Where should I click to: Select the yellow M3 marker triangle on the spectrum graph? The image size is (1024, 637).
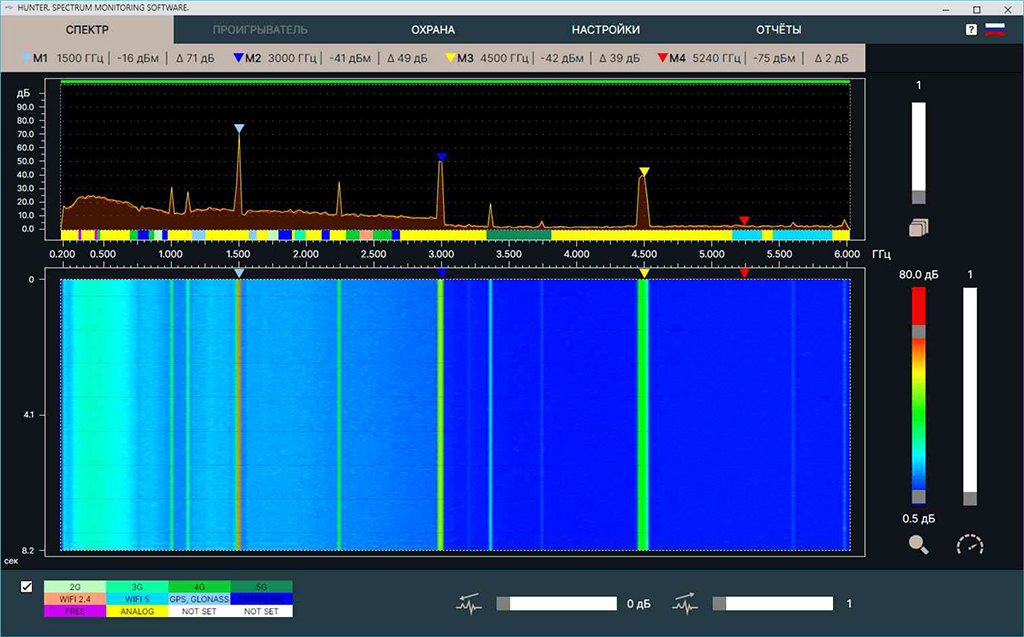point(644,172)
